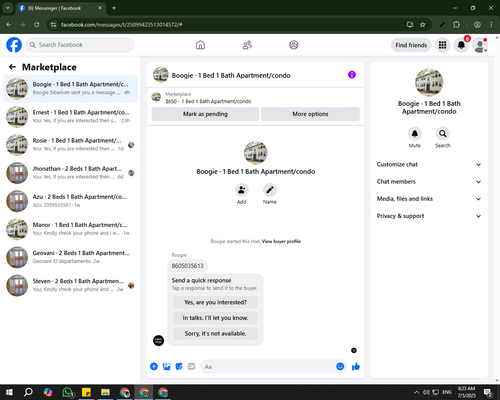
Task: Expand Media, files and links section
Action: click(x=429, y=199)
